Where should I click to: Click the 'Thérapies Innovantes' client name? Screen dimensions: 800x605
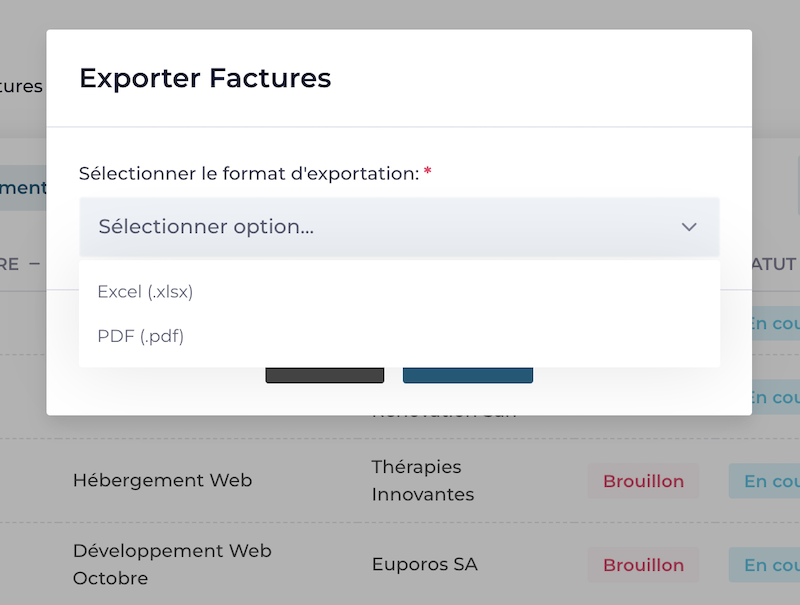point(422,481)
